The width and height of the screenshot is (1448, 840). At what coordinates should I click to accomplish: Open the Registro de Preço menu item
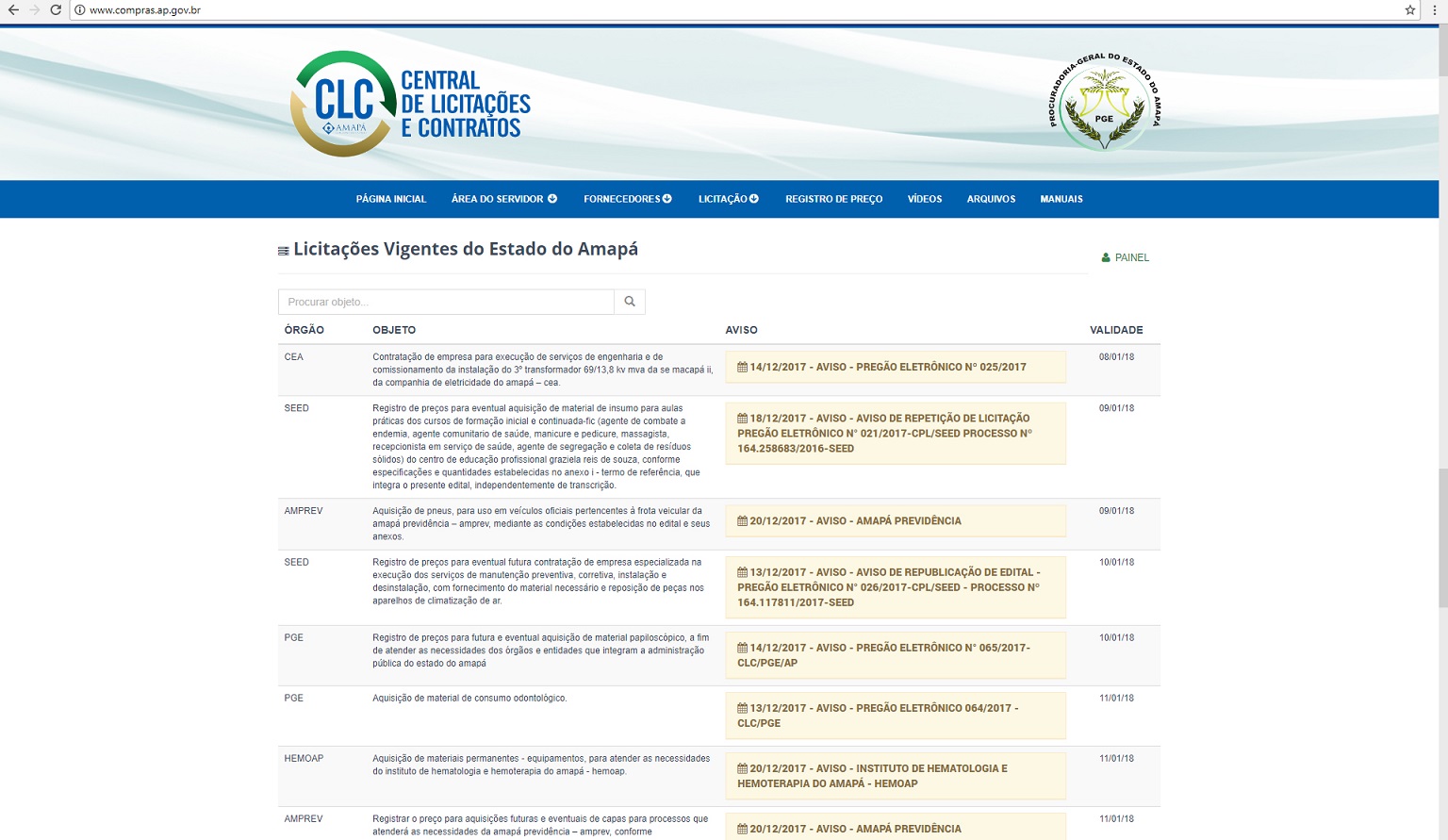point(834,199)
